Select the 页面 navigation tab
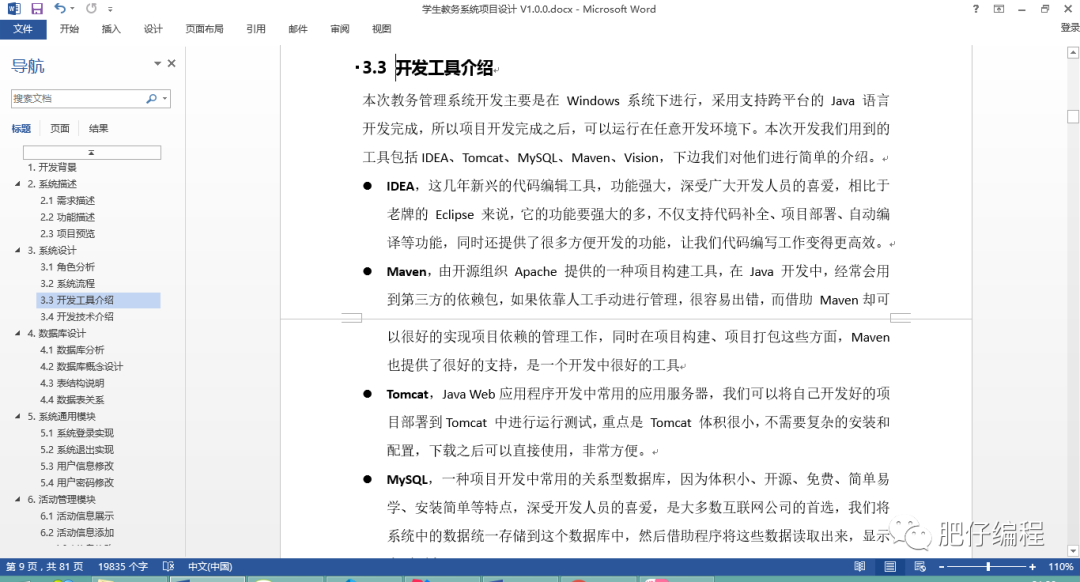 60,128
